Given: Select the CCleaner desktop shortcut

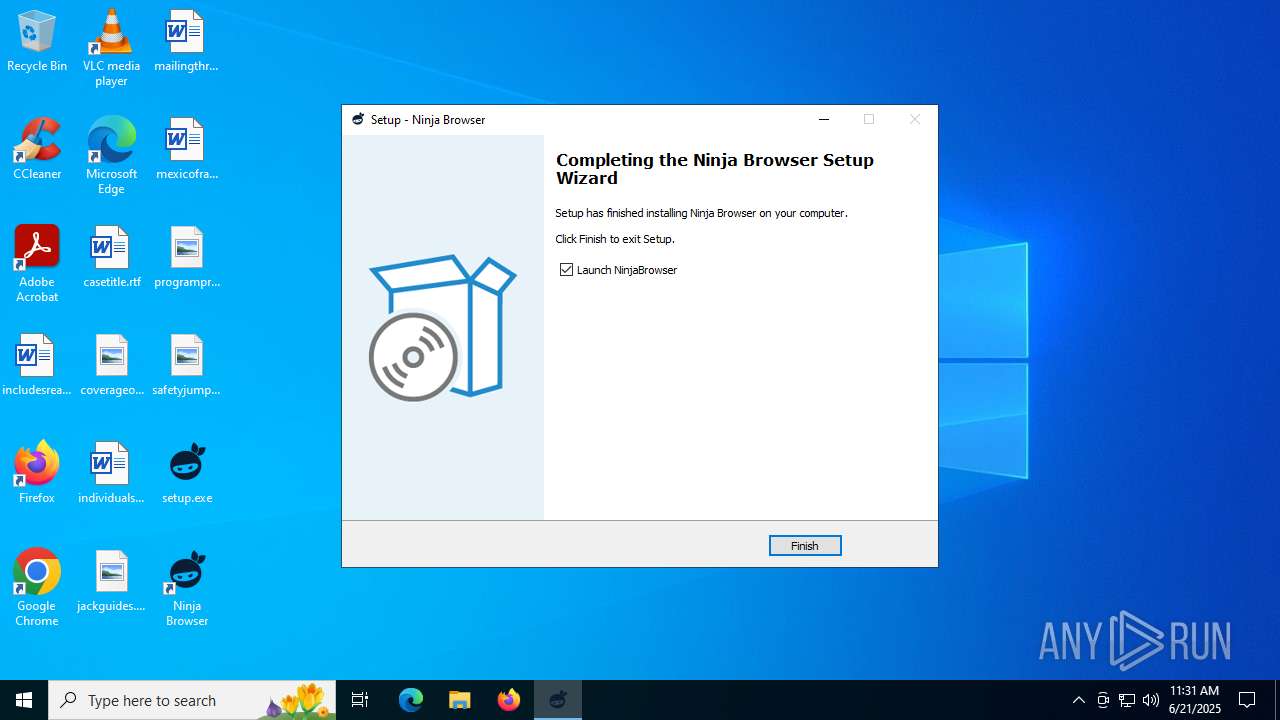Looking at the screenshot, I should 37,149.
